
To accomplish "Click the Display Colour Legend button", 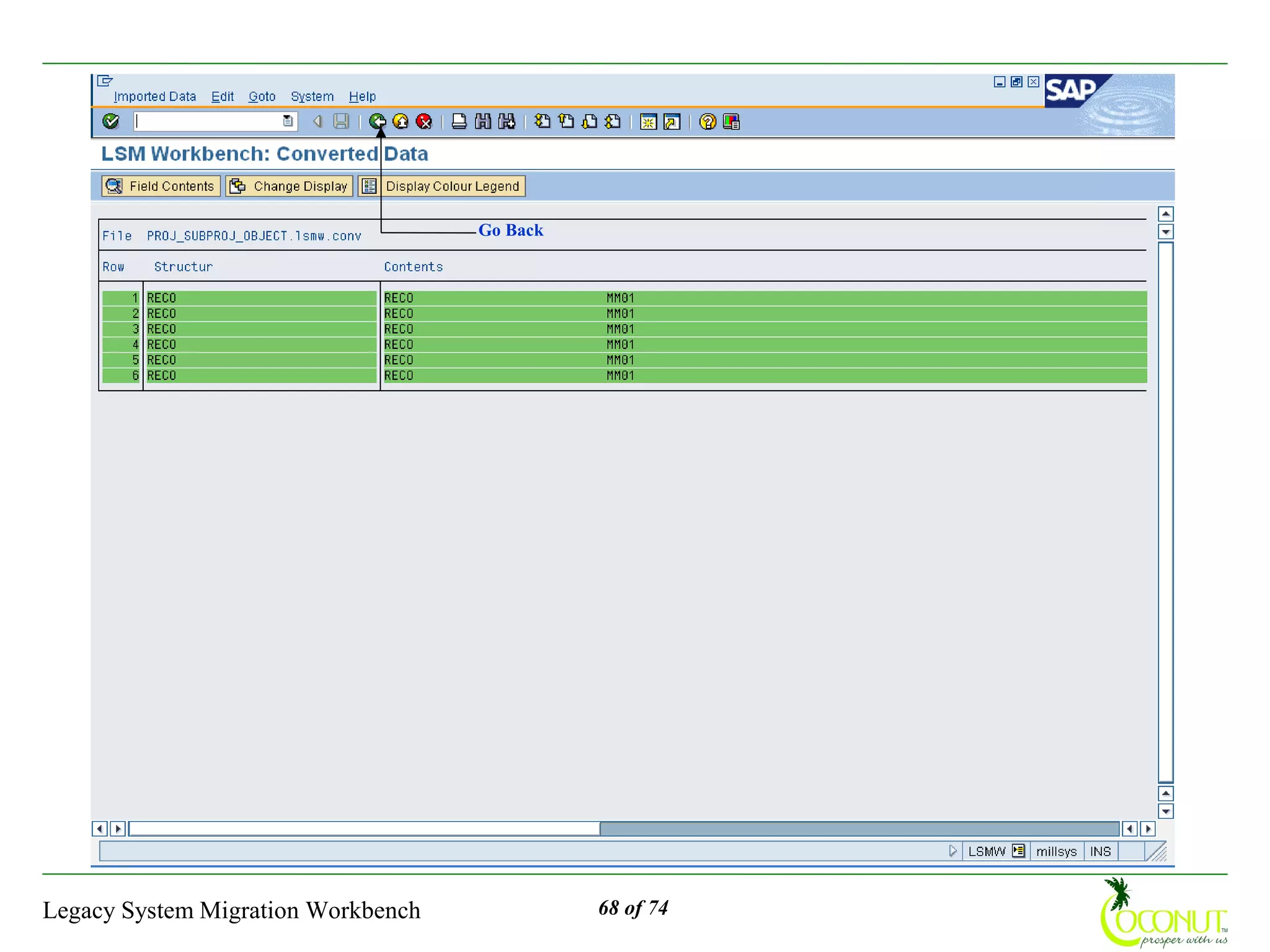I will tap(442, 186).
